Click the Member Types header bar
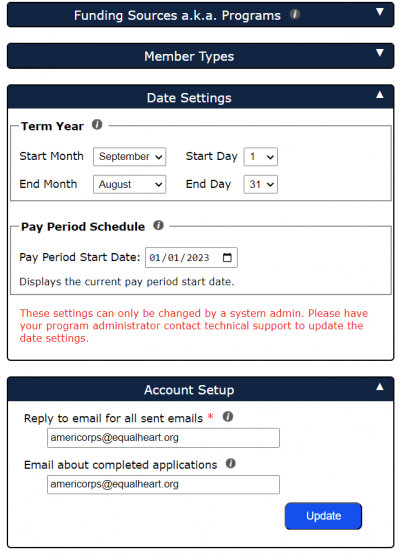This screenshot has height=555, width=400. click(x=200, y=56)
